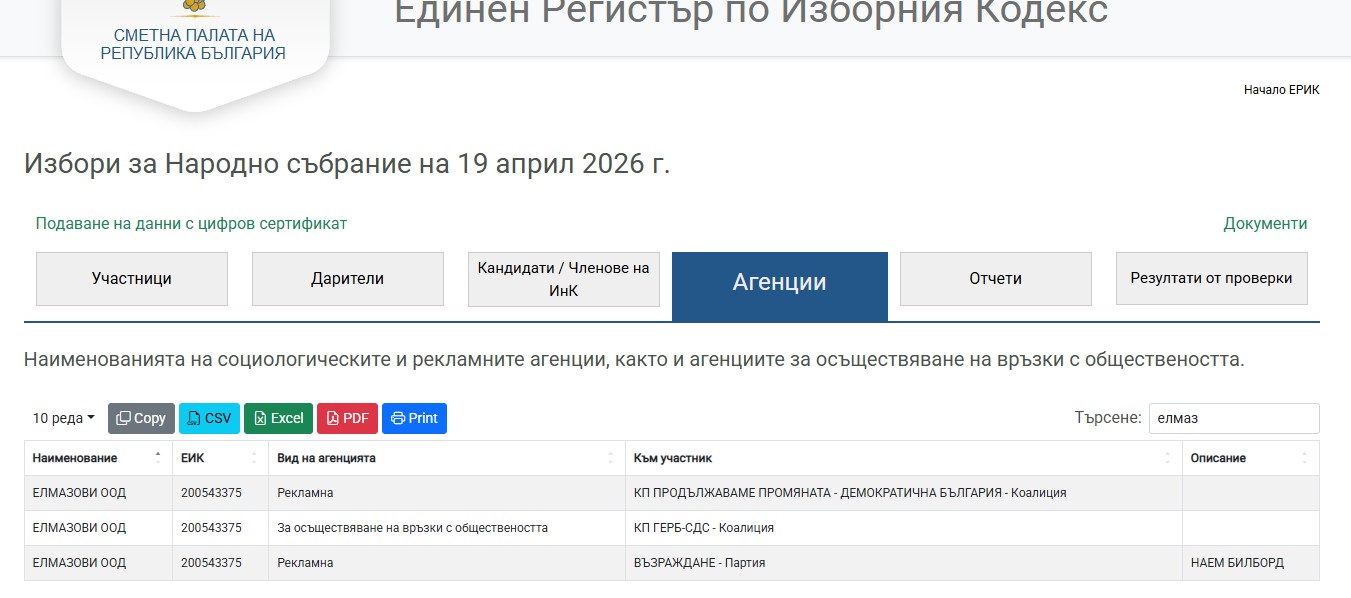This screenshot has height=598, width=1351.
Task: Print the agencies table
Action: coord(414,418)
